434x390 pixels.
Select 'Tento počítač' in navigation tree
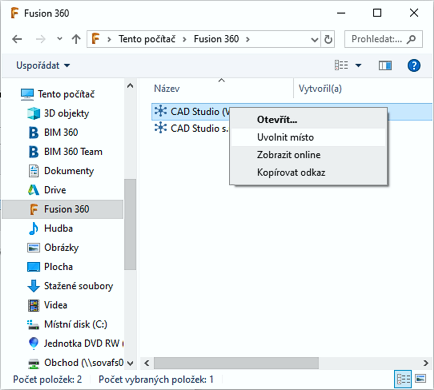66,94
